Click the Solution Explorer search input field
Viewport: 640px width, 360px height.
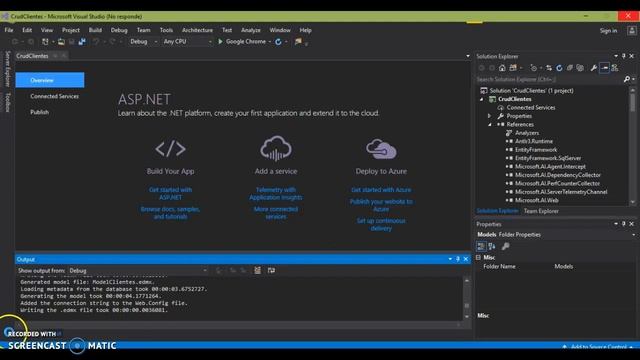pyautogui.click(x=549, y=79)
